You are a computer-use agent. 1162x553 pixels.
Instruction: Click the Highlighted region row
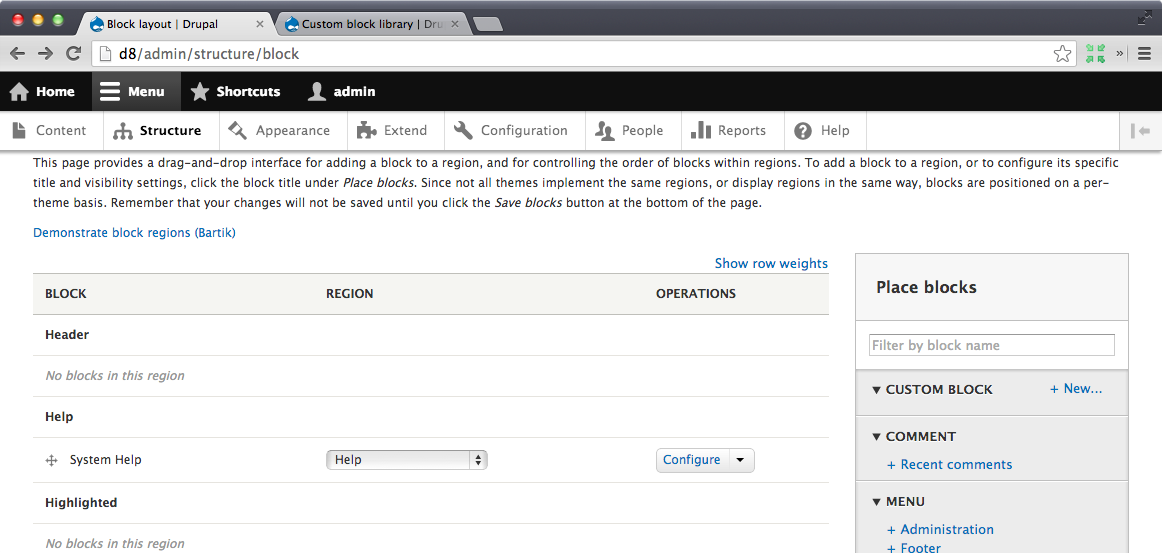(x=431, y=503)
